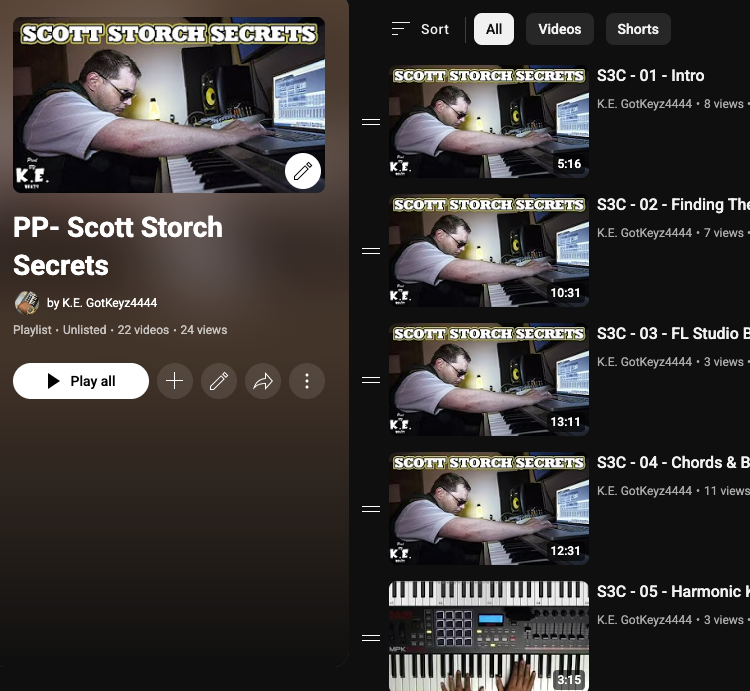Open the three-dot more options menu

tap(307, 381)
